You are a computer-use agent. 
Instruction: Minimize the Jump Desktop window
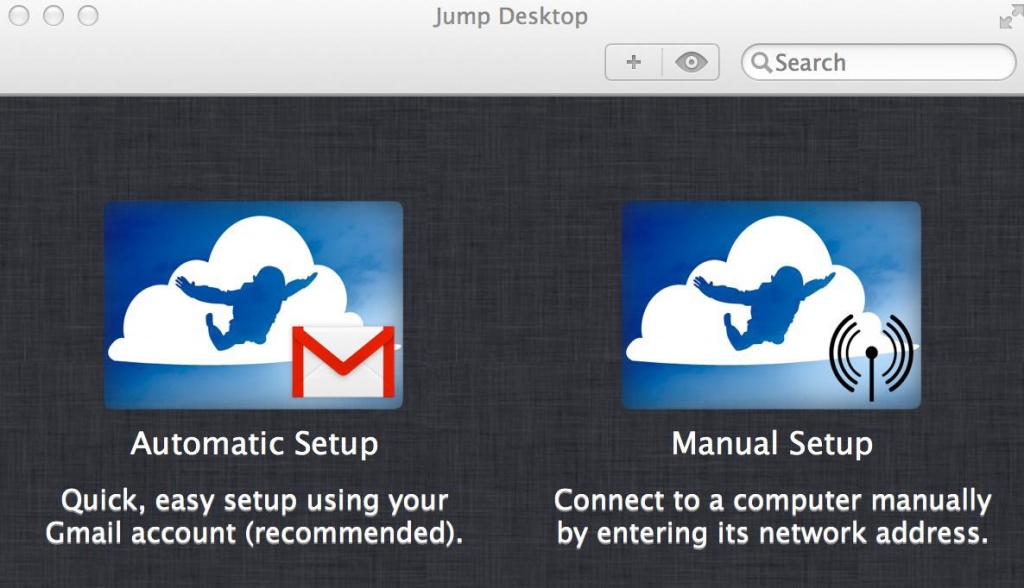pos(54,16)
